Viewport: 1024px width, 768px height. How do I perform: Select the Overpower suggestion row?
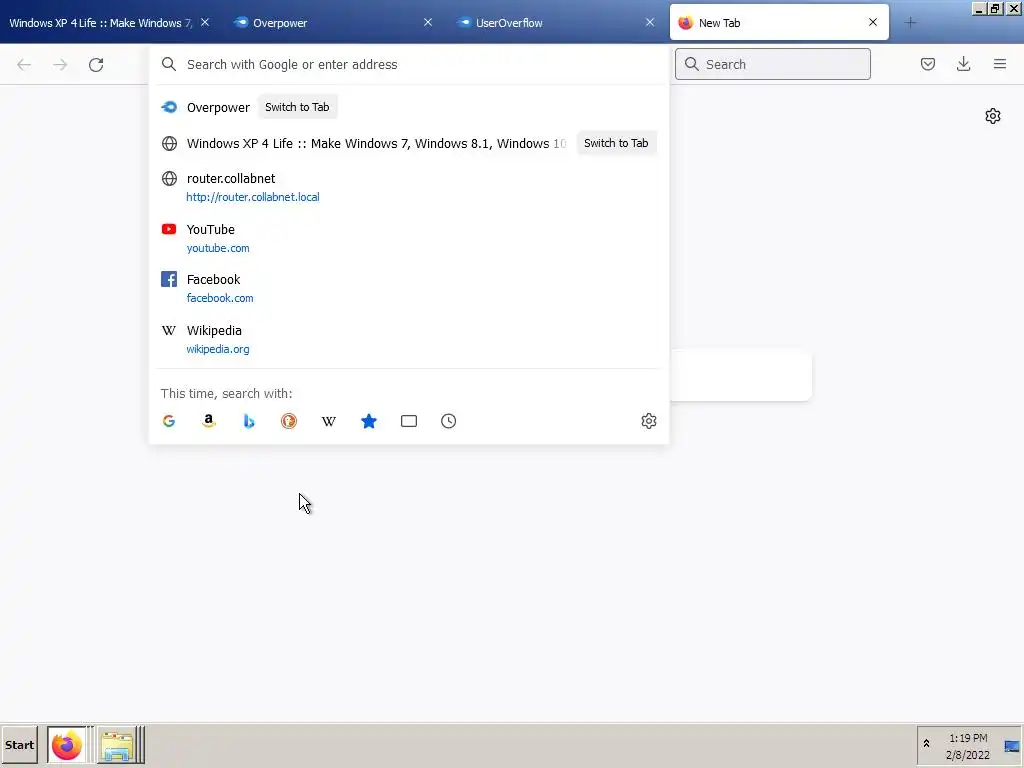tap(409, 107)
